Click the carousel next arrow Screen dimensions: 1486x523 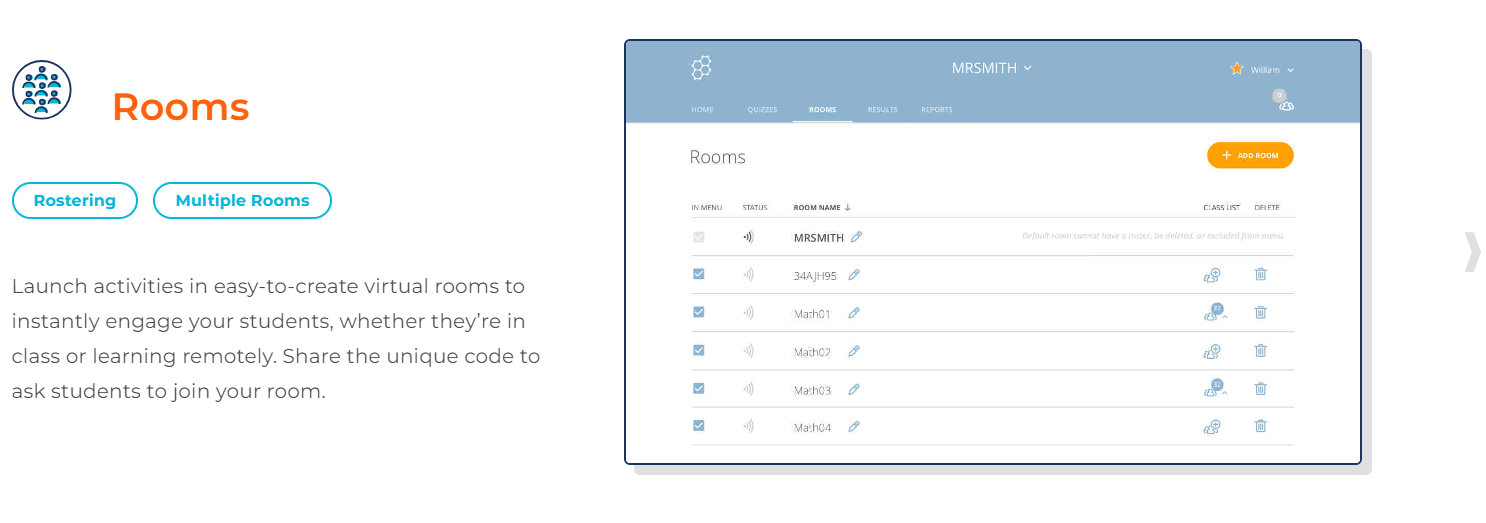(x=1472, y=251)
